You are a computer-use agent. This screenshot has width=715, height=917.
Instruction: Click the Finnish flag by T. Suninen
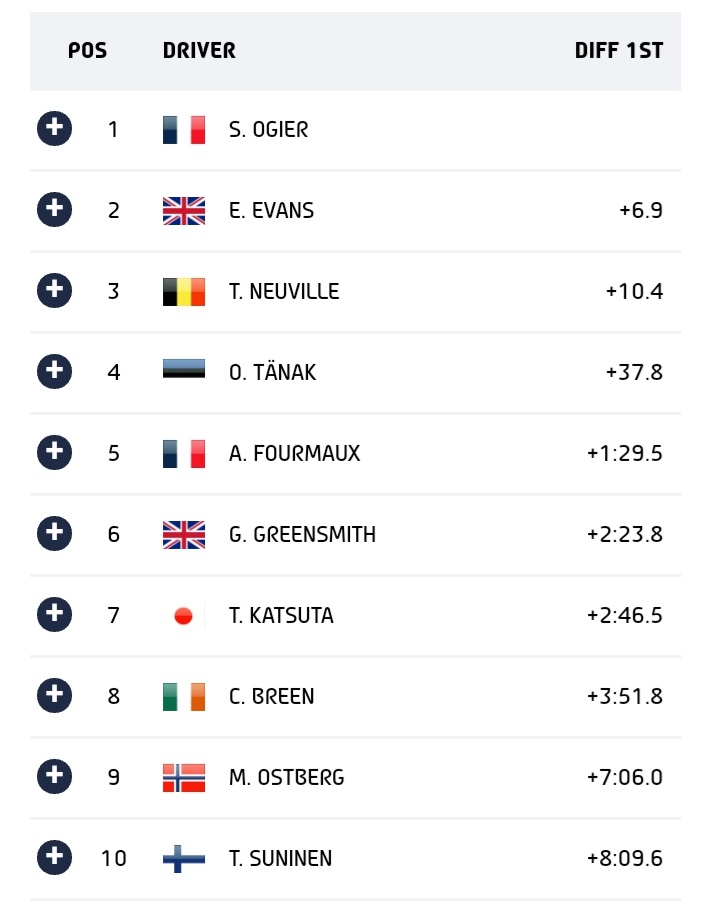pyautogui.click(x=184, y=859)
